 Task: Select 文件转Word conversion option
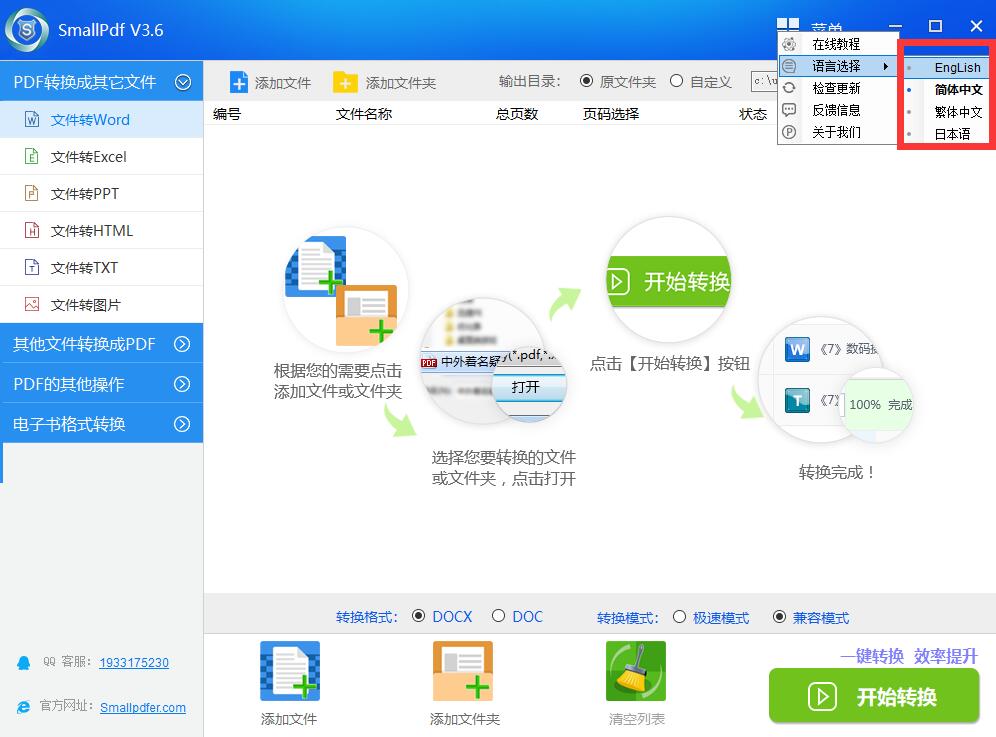tap(102, 119)
